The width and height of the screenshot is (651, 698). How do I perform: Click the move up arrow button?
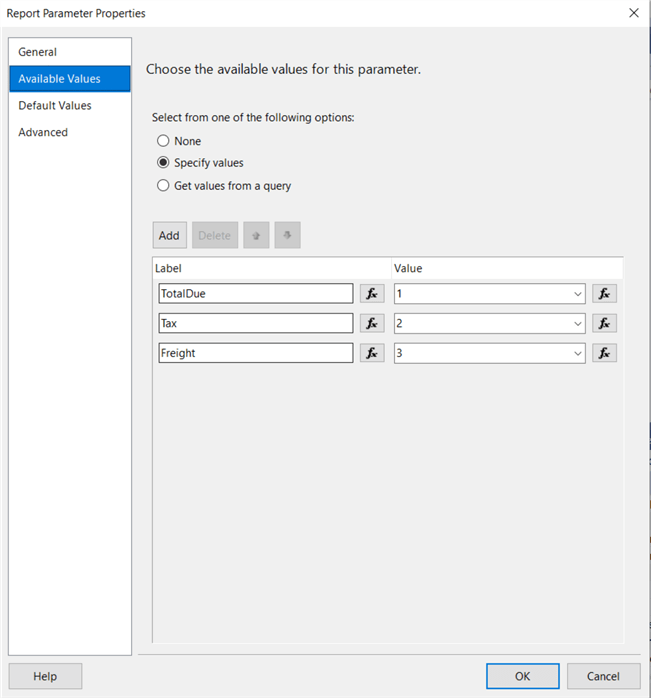click(256, 236)
